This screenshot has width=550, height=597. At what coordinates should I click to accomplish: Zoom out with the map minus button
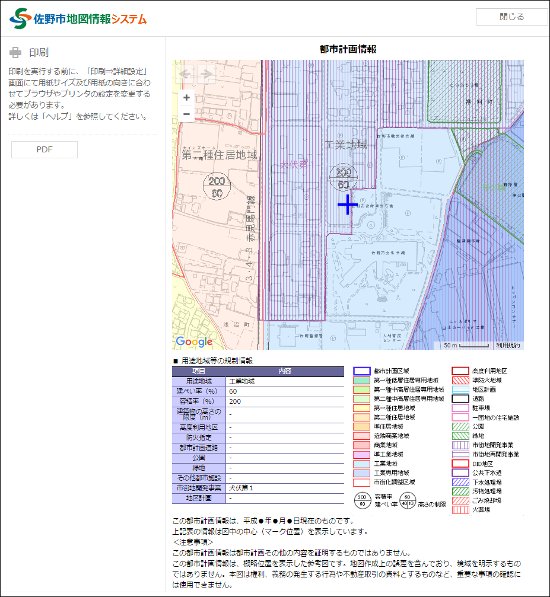coord(187,114)
